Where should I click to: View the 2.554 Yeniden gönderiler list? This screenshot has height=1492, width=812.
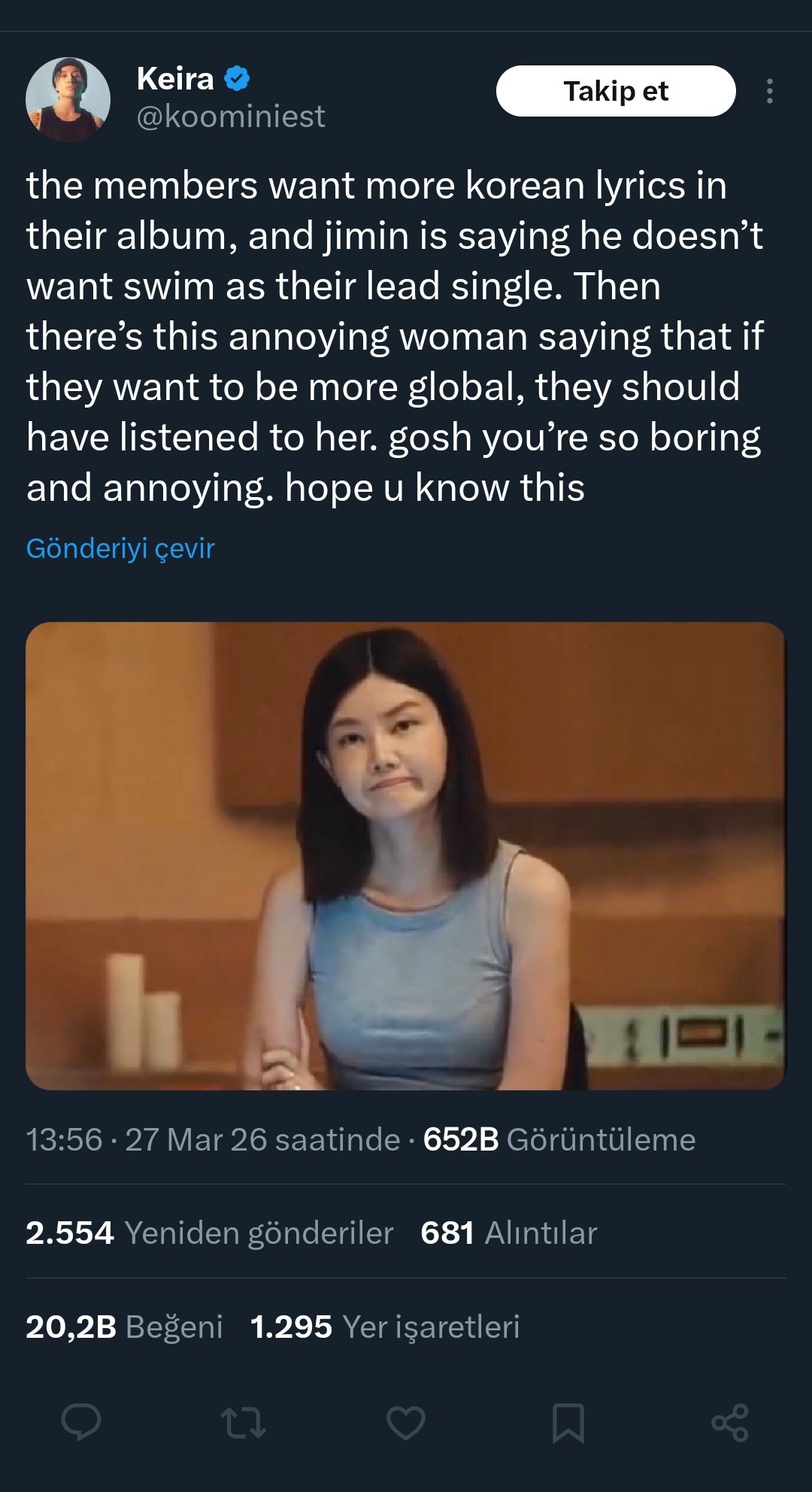(209, 1233)
